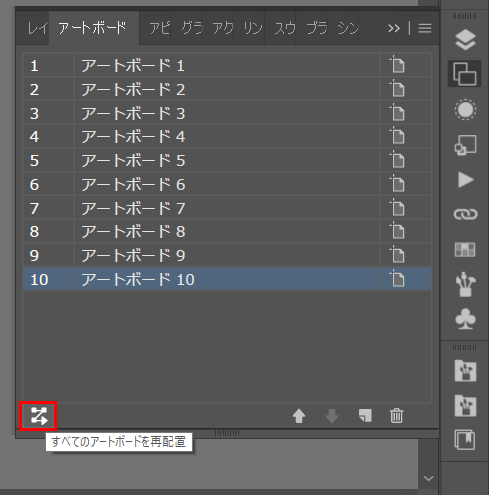The width and height of the screenshot is (489, 495).
Task: Switch to the グラ tab
Action: 192,28
